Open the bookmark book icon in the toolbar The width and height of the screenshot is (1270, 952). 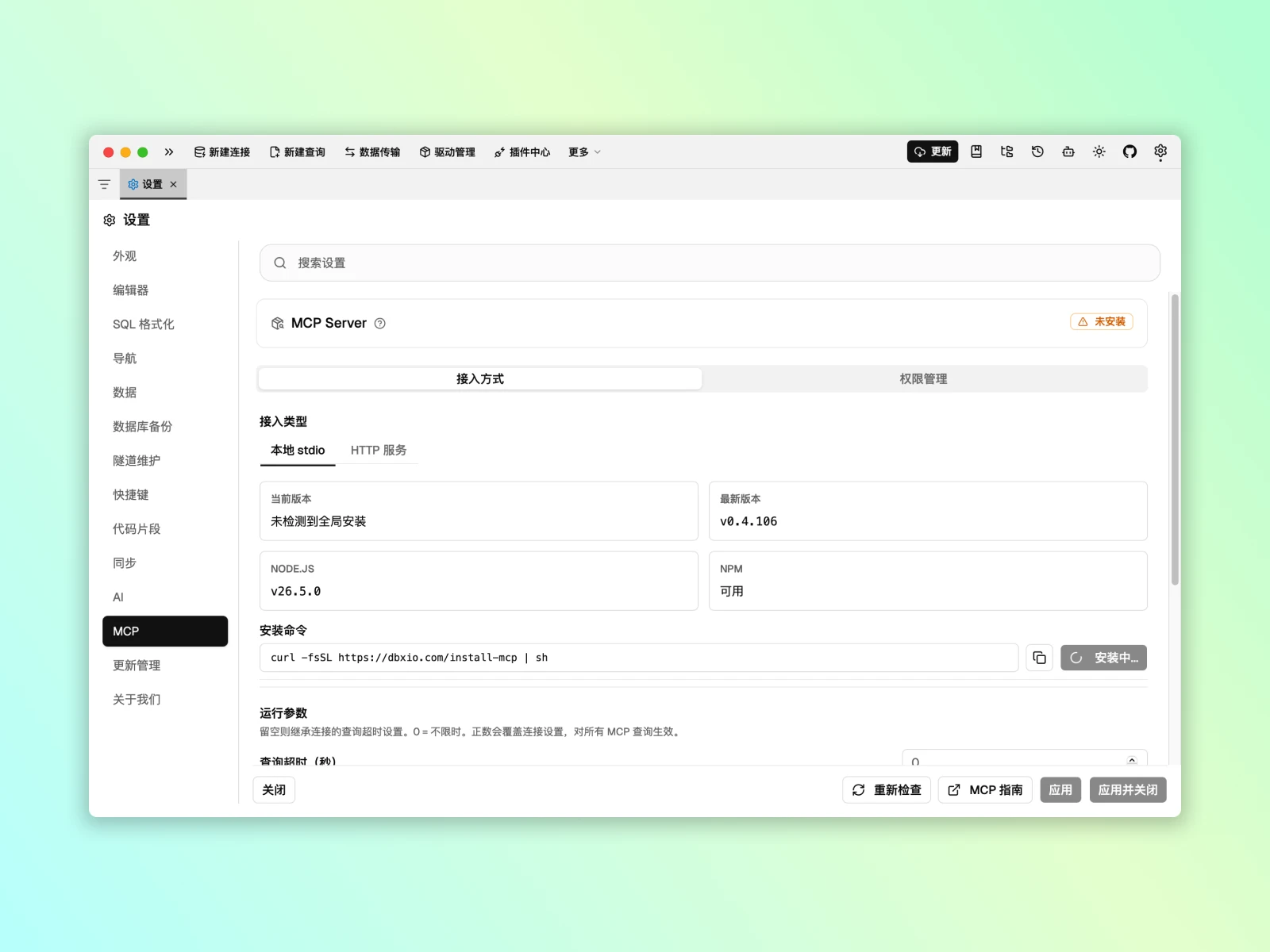[x=976, y=152]
